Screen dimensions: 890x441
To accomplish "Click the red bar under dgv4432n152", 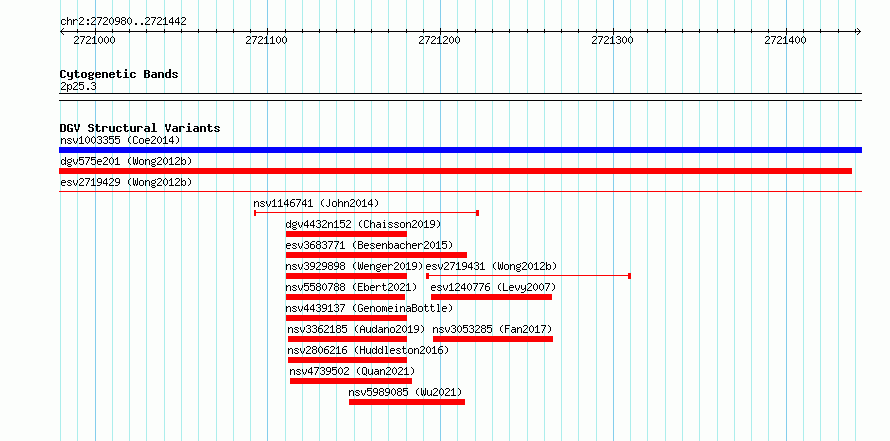I will (346, 234).
